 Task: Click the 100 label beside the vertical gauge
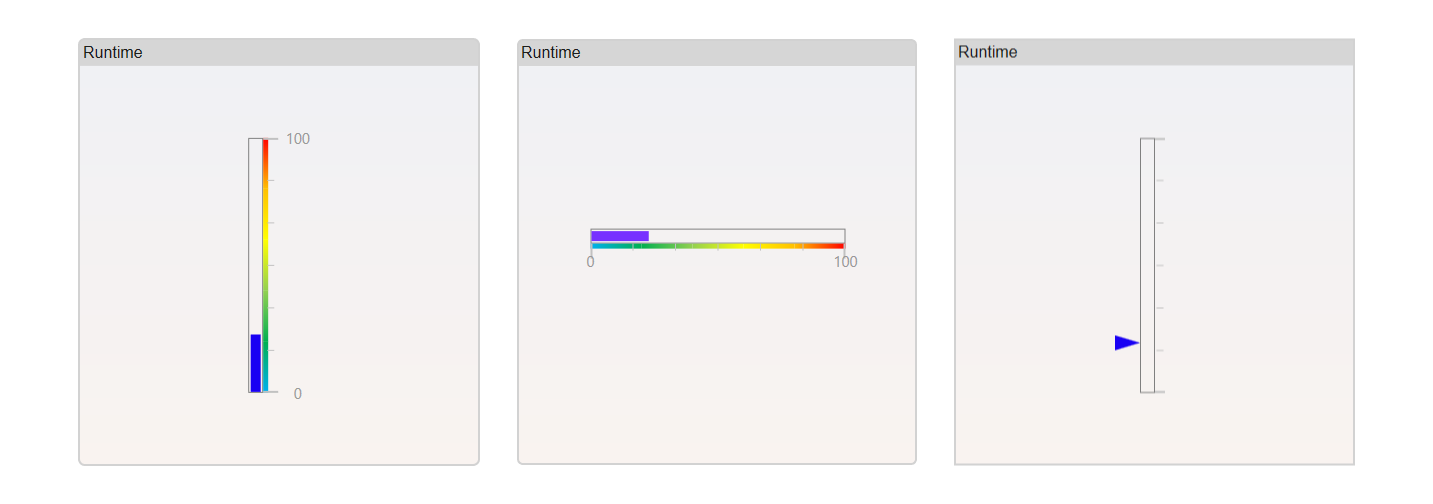298,139
